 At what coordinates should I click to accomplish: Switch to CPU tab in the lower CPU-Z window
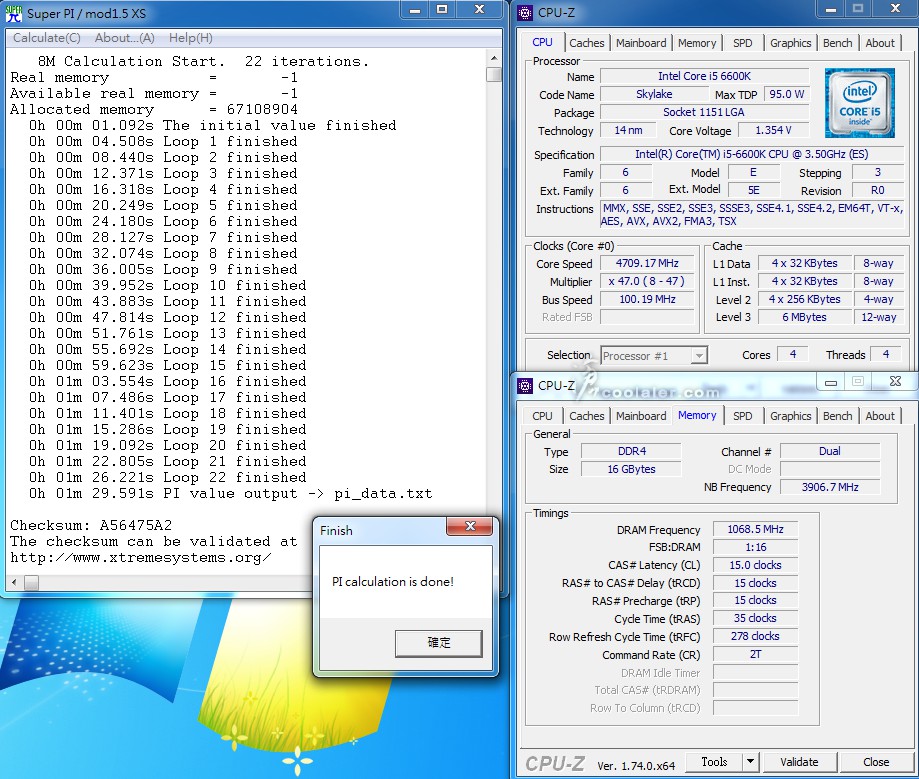[x=542, y=416]
